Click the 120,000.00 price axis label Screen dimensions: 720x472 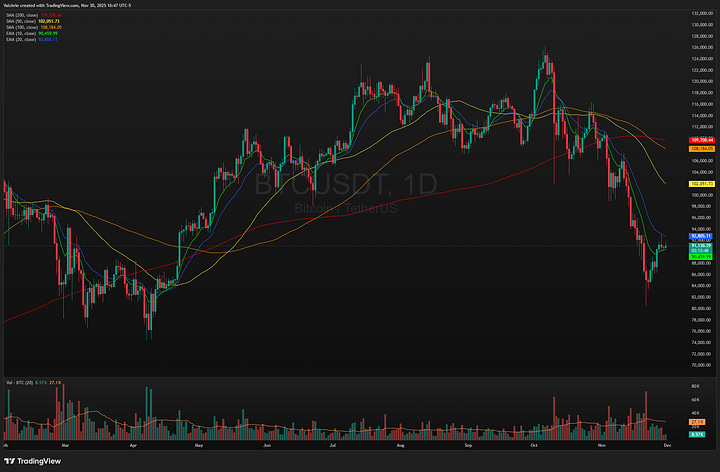point(702,81)
